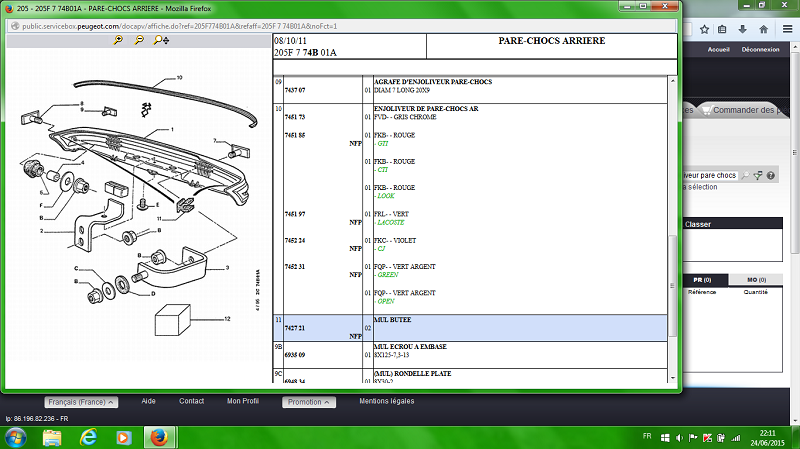This screenshot has width=800, height=449.
Task: Click the MUL ECROU A EMBASE row title
Action: tap(410, 347)
